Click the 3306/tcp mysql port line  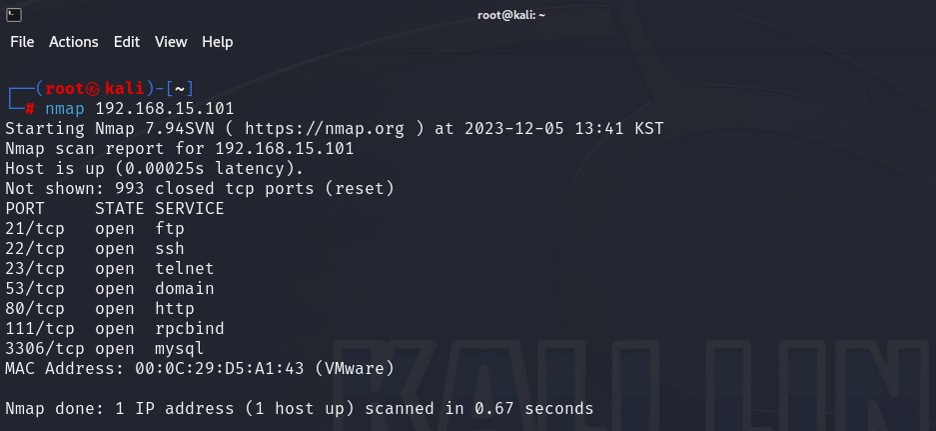[x=104, y=349]
